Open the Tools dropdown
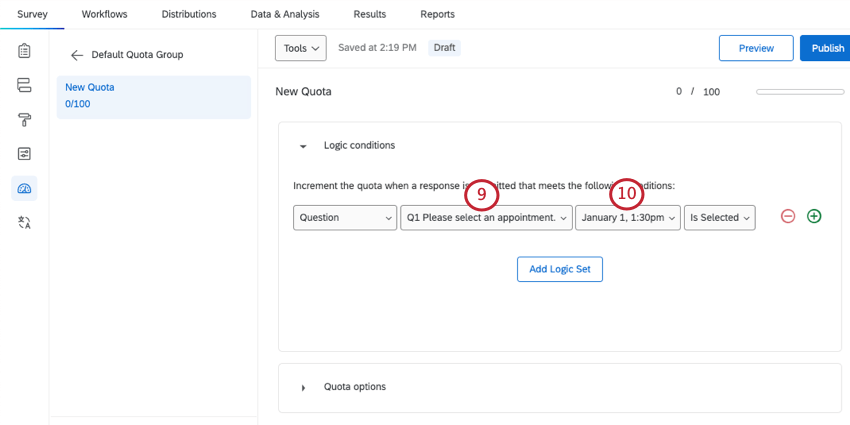This screenshot has height=425, width=850. (301, 48)
